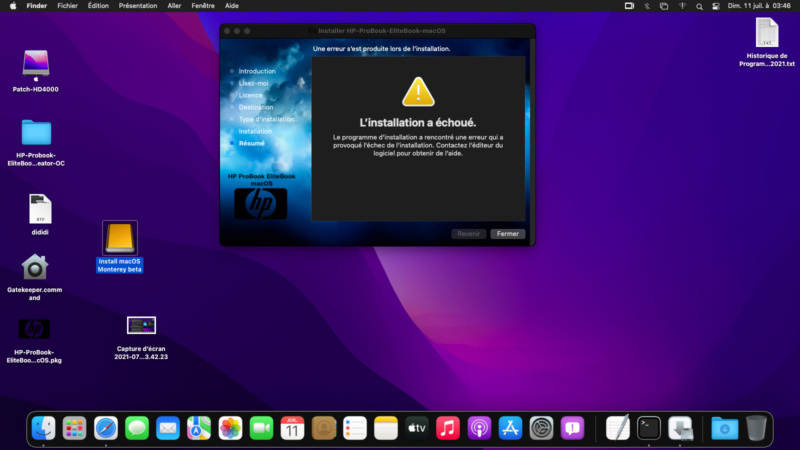Select the Gatekeeper.command desktop file
Screen dimensions: 800x450
coord(35,267)
